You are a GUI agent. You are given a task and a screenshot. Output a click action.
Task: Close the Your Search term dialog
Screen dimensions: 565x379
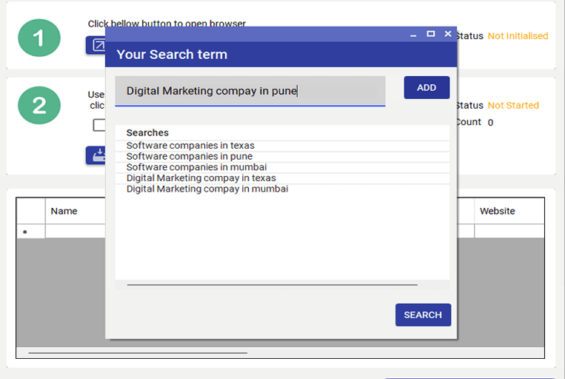448,34
